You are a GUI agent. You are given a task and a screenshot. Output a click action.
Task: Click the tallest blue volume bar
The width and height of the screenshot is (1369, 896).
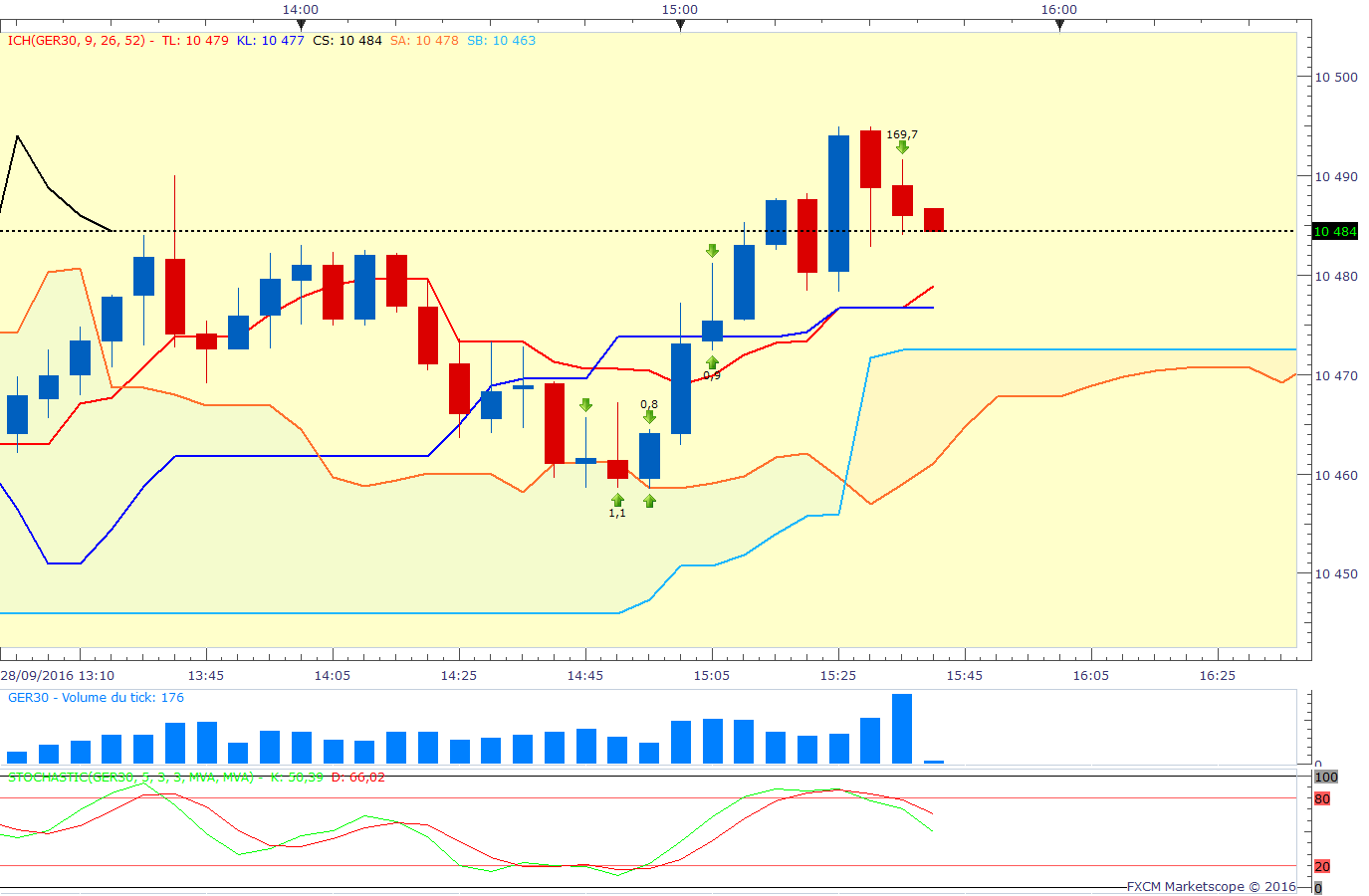[x=902, y=729]
